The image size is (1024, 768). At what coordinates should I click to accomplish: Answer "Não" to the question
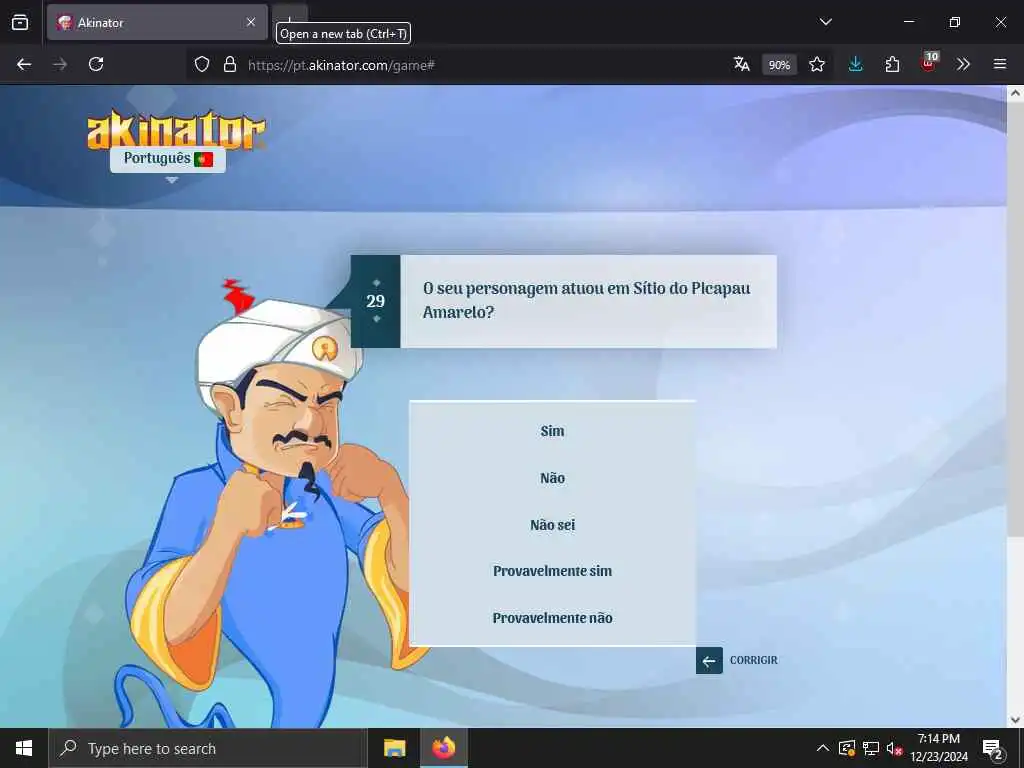pyautogui.click(x=552, y=478)
